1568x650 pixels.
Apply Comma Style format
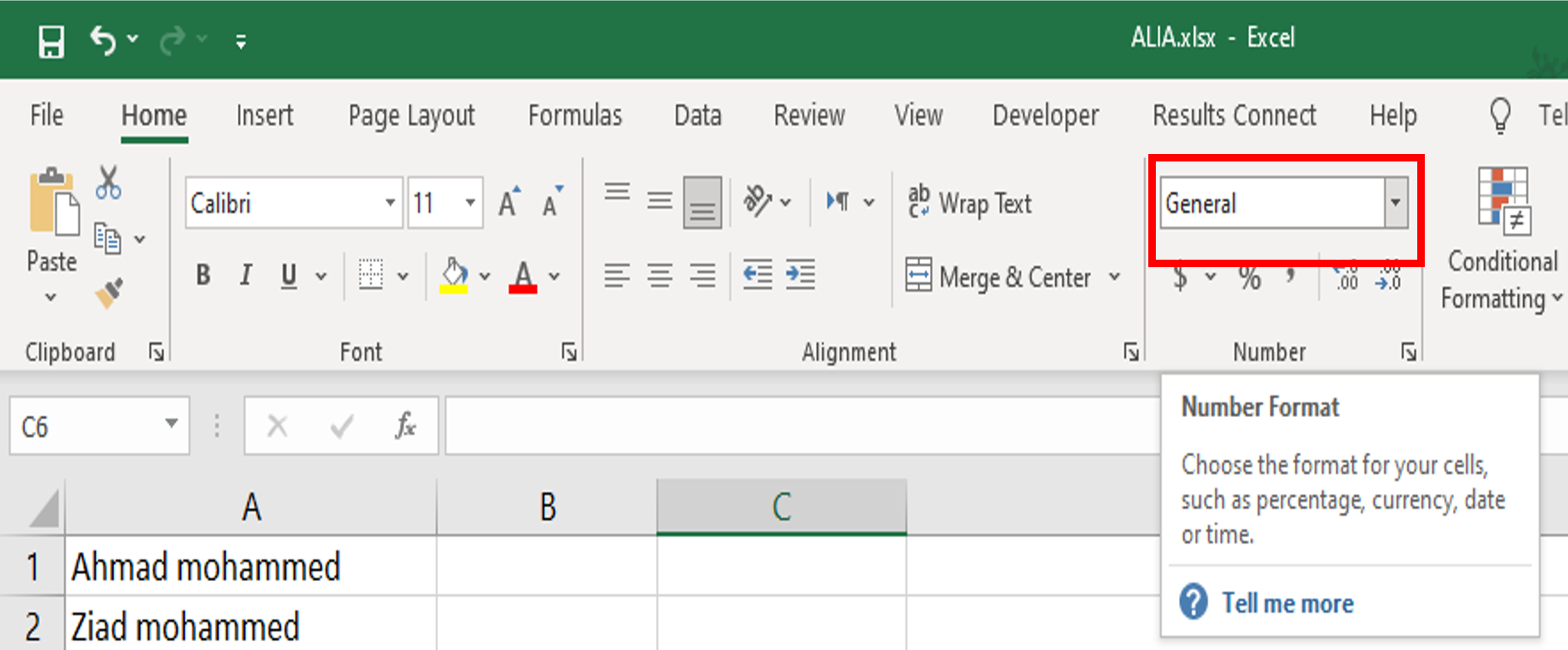click(1290, 275)
